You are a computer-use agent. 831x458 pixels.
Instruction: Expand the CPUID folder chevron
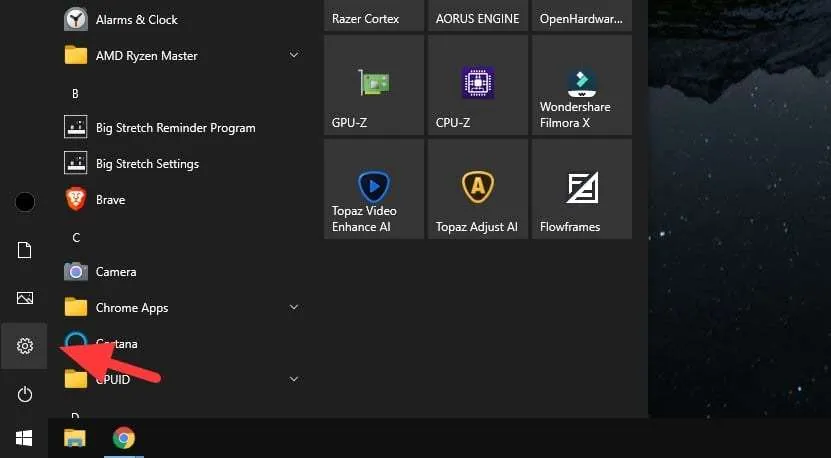click(x=294, y=379)
